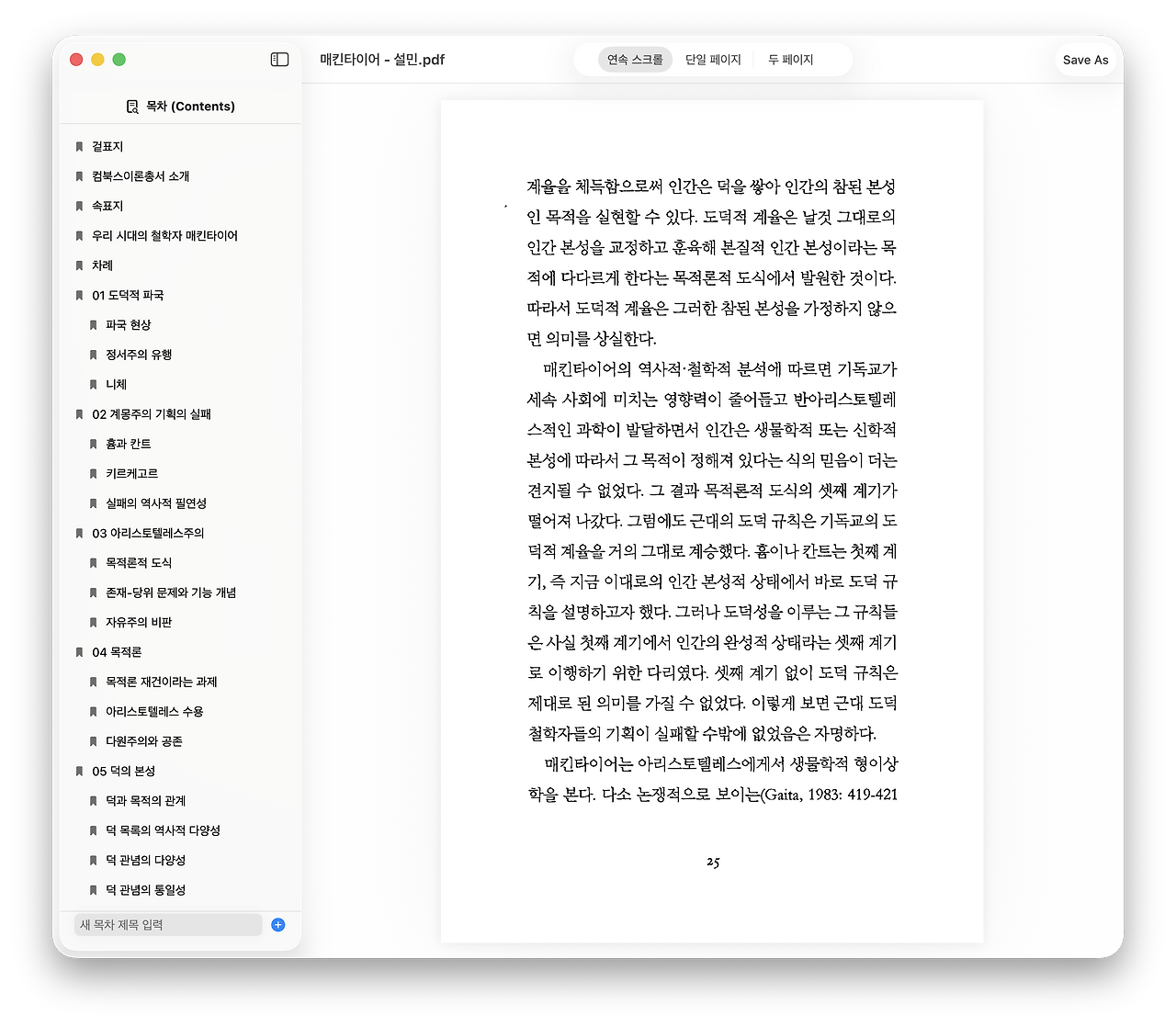Viewport: 1176px width, 1027px height.
Task: Click bookmark icon beside 겉표지
Action: (79, 147)
